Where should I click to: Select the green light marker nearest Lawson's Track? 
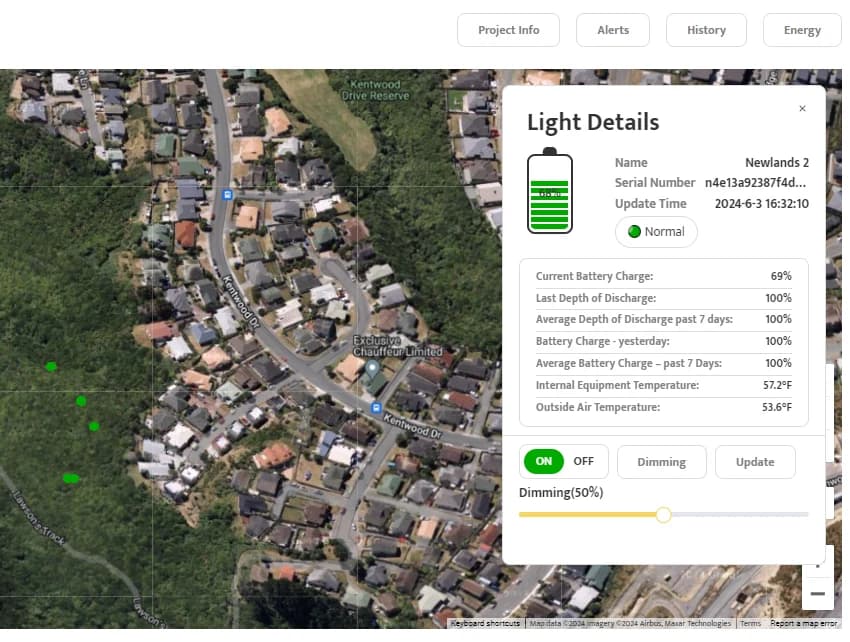pos(71,478)
